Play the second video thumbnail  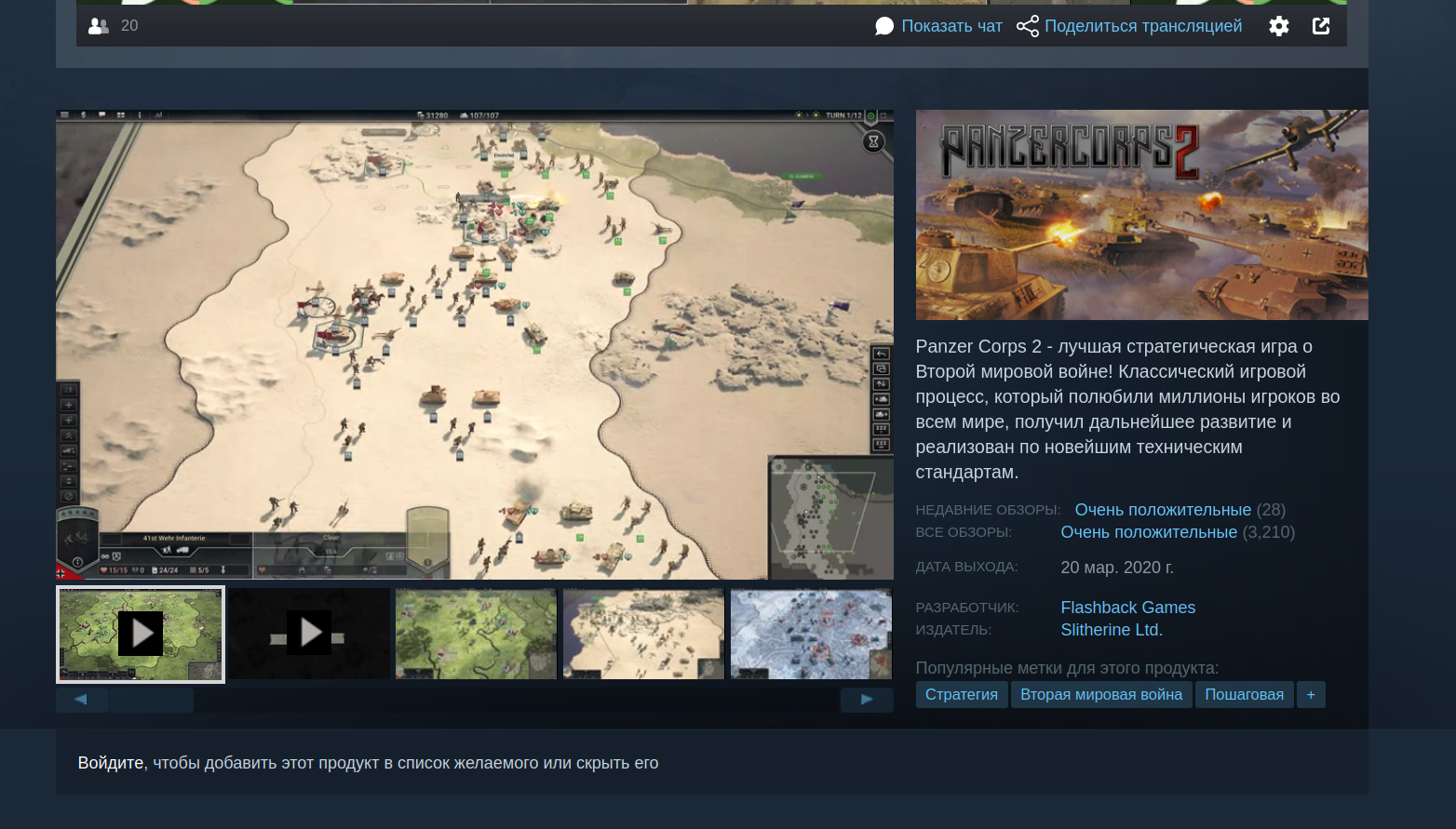(x=309, y=634)
